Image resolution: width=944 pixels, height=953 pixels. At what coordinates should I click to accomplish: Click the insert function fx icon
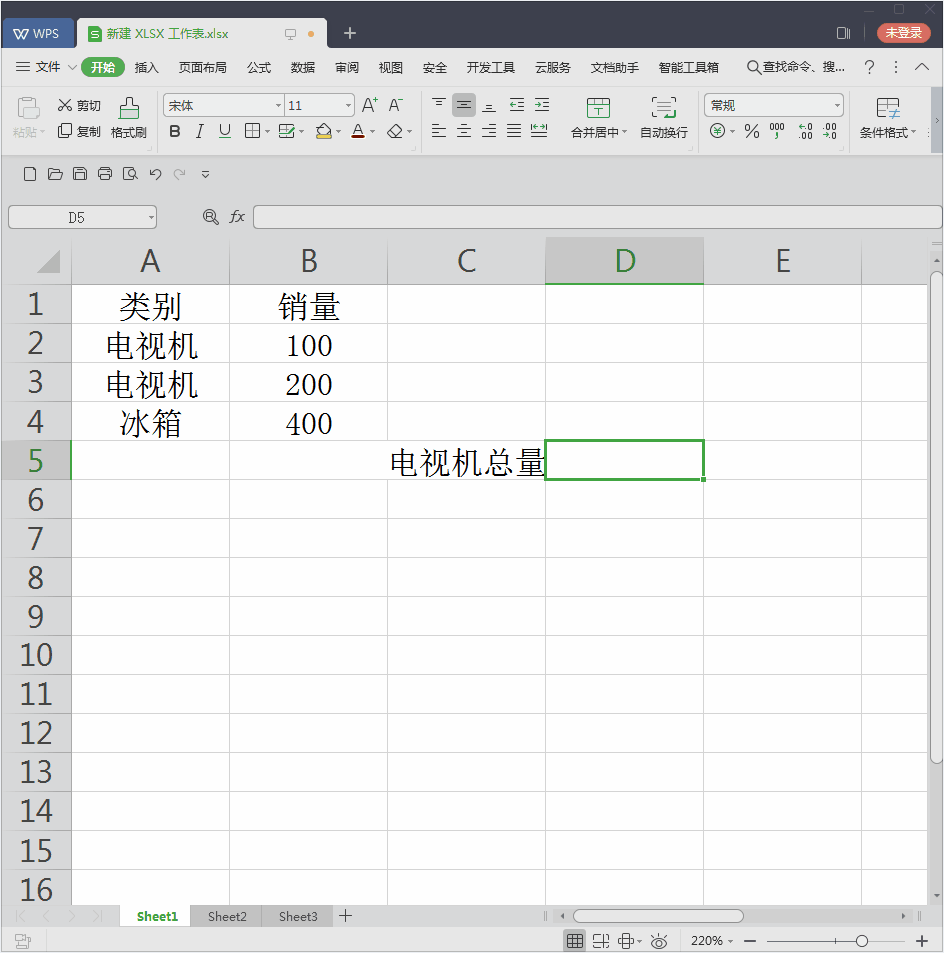pos(237,217)
